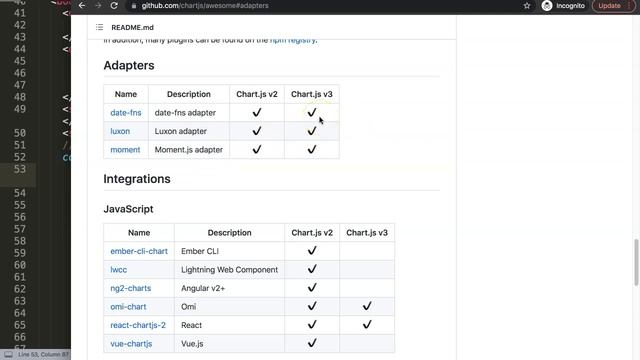Image resolution: width=640 pixels, height=360 pixels.
Task: Click line number 41 in code editor
Action: click(x=20, y=13)
